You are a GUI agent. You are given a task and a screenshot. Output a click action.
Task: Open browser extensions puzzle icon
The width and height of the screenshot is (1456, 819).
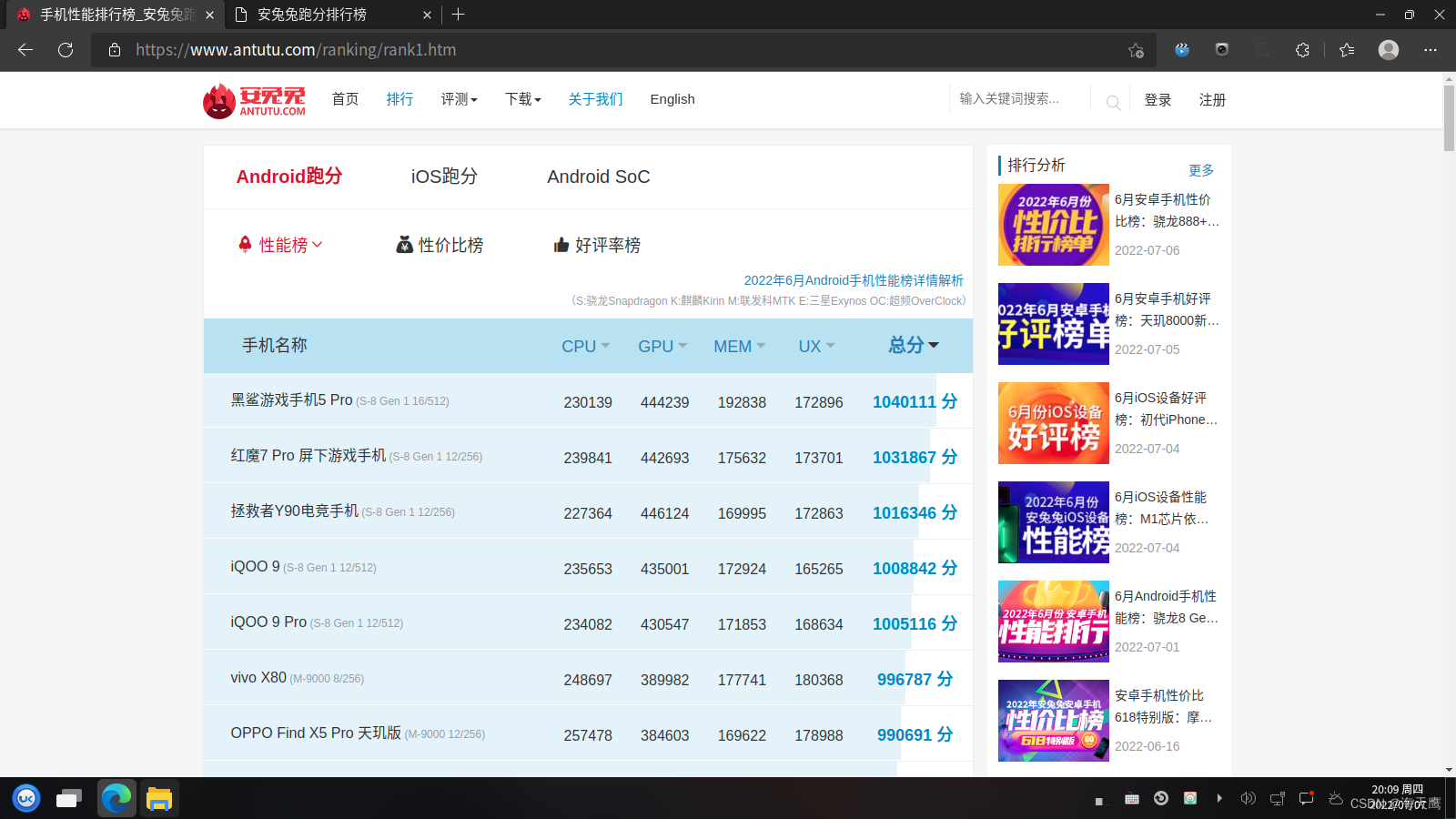click(1302, 50)
